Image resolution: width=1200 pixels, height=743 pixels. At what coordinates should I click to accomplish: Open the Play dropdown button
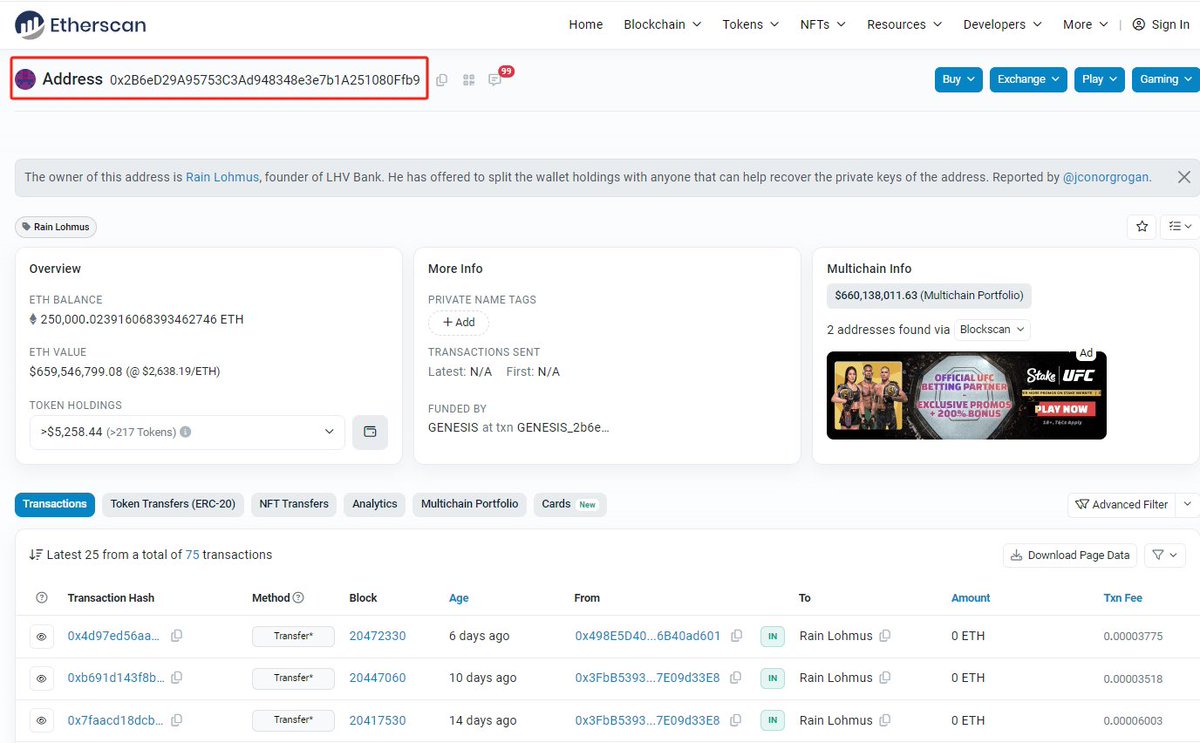(x=1100, y=79)
